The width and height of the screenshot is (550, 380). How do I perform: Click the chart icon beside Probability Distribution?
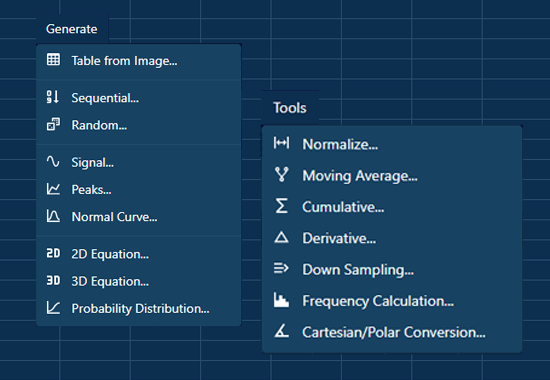(53, 308)
